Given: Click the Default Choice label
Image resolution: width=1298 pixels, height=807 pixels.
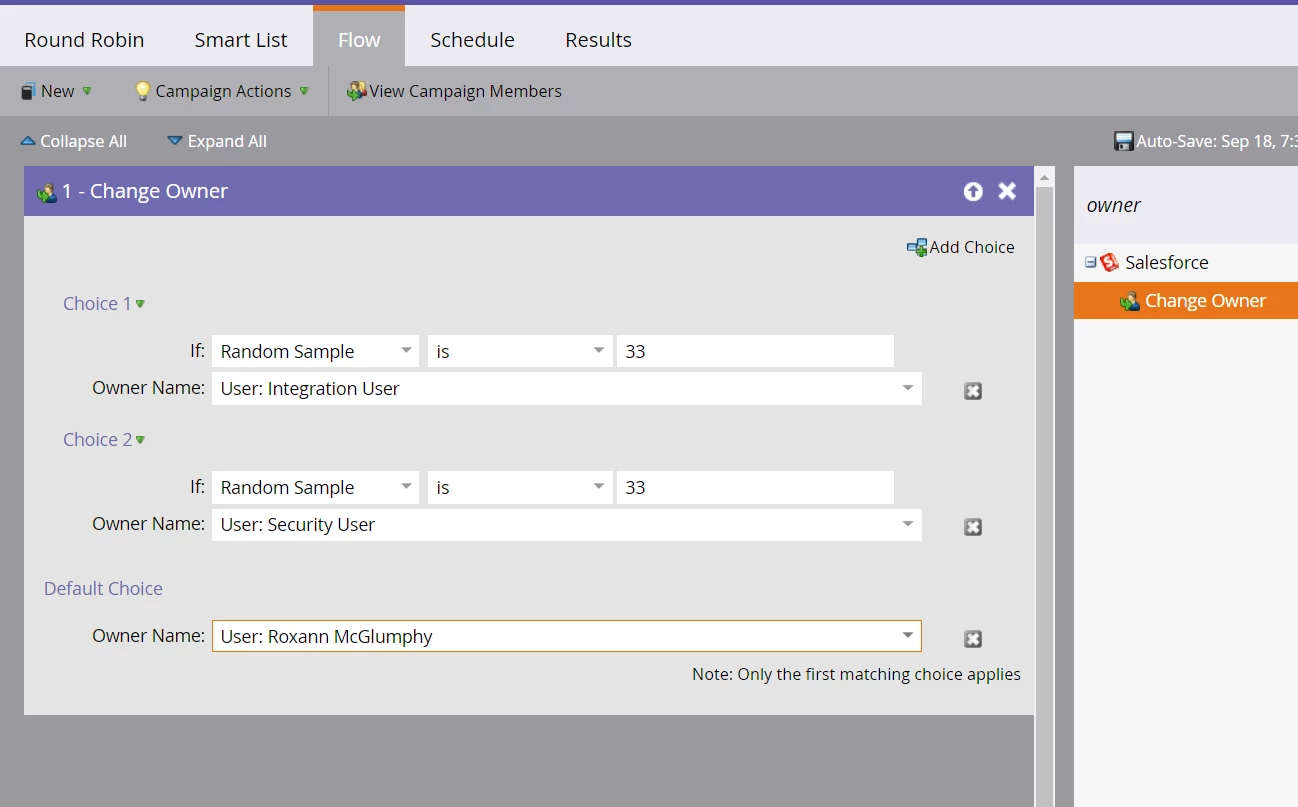Looking at the screenshot, I should pos(103,588).
